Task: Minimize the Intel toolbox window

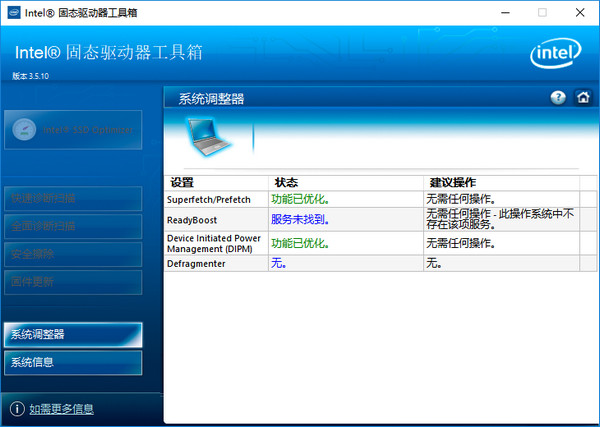Action: (505, 13)
